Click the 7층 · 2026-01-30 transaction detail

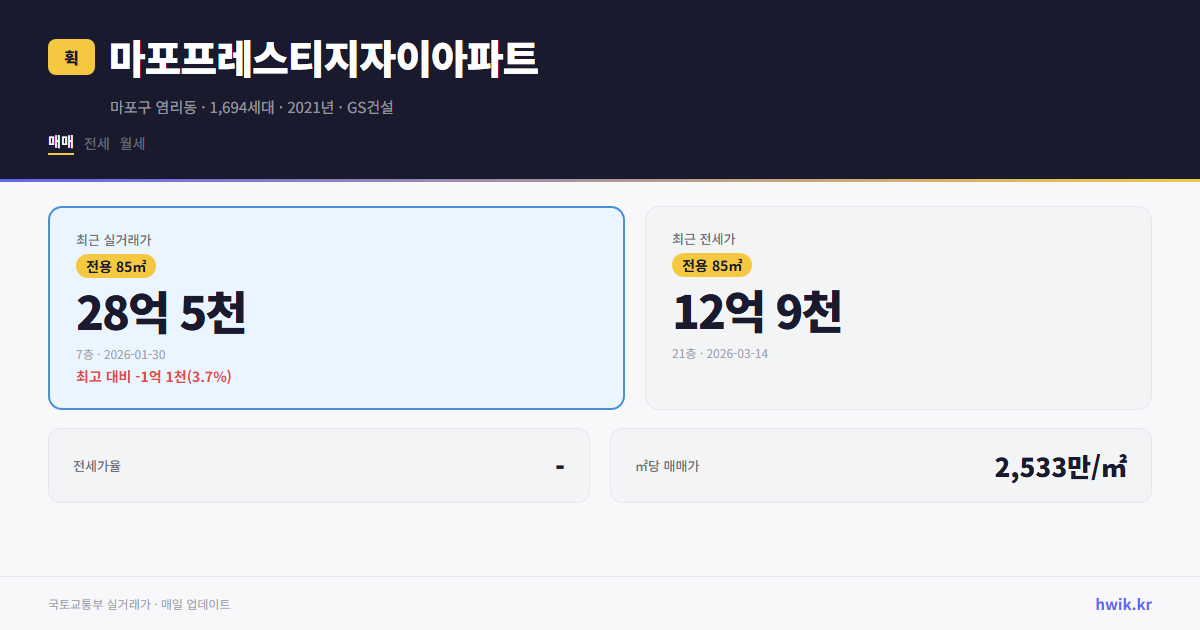(121, 353)
